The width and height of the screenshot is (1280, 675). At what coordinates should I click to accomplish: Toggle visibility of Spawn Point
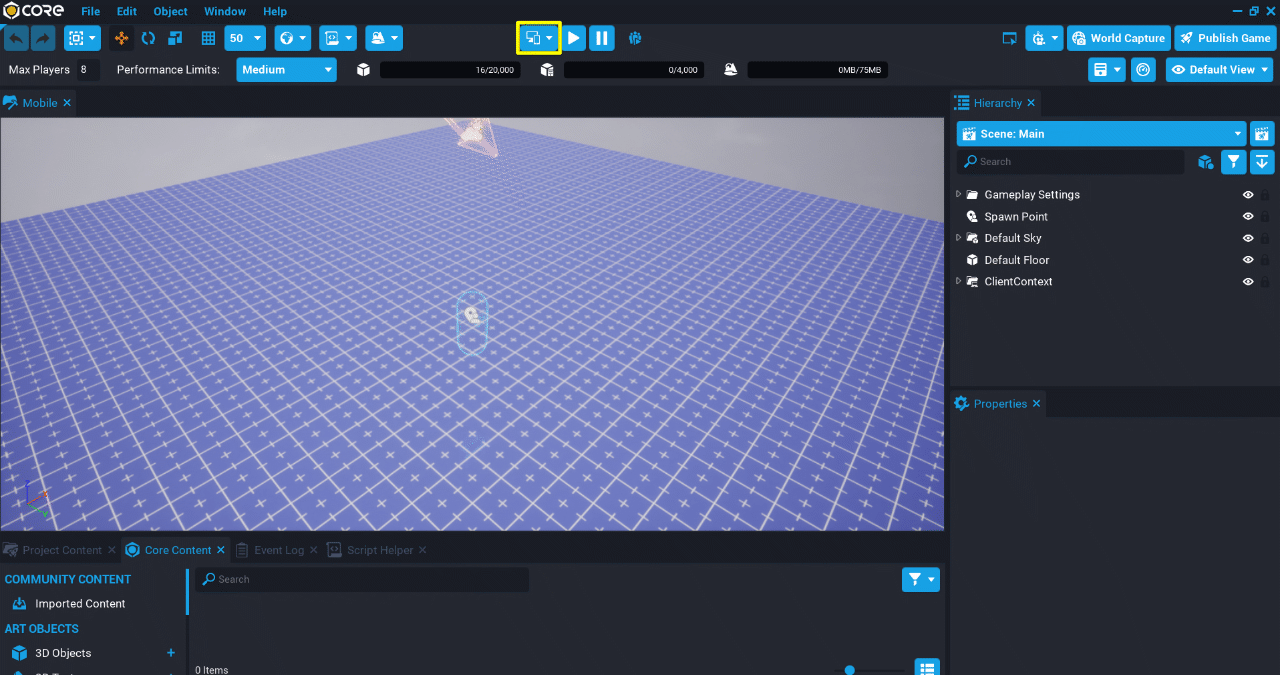pyautogui.click(x=1247, y=216)
